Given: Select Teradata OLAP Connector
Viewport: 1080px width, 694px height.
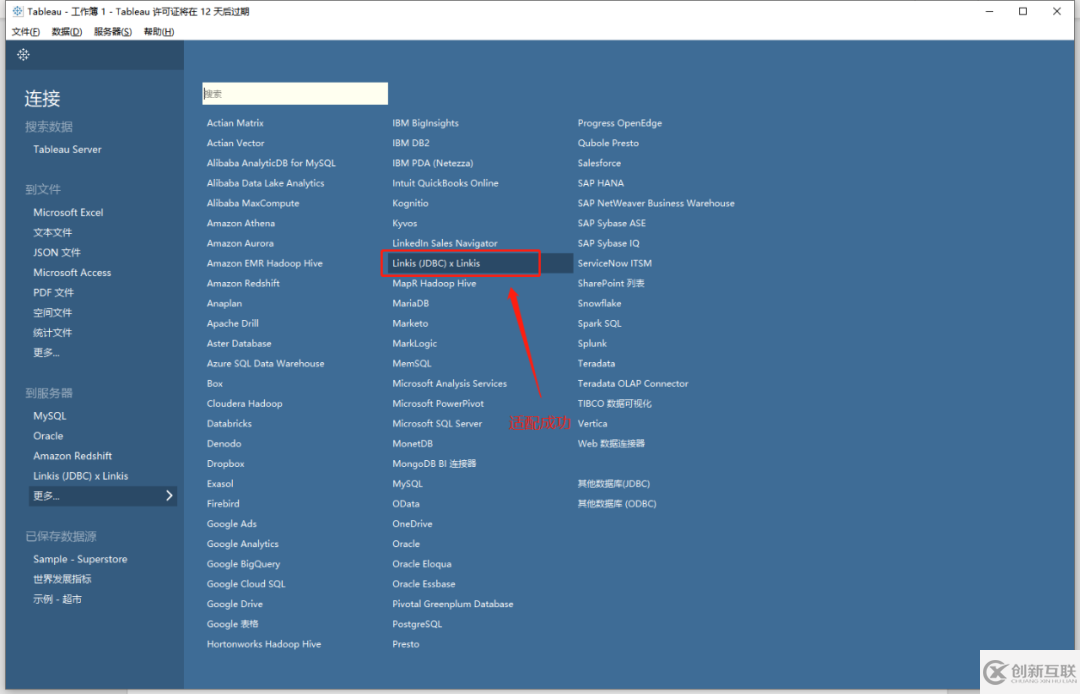Looking at the screenshot, I should tap(632, 383).
